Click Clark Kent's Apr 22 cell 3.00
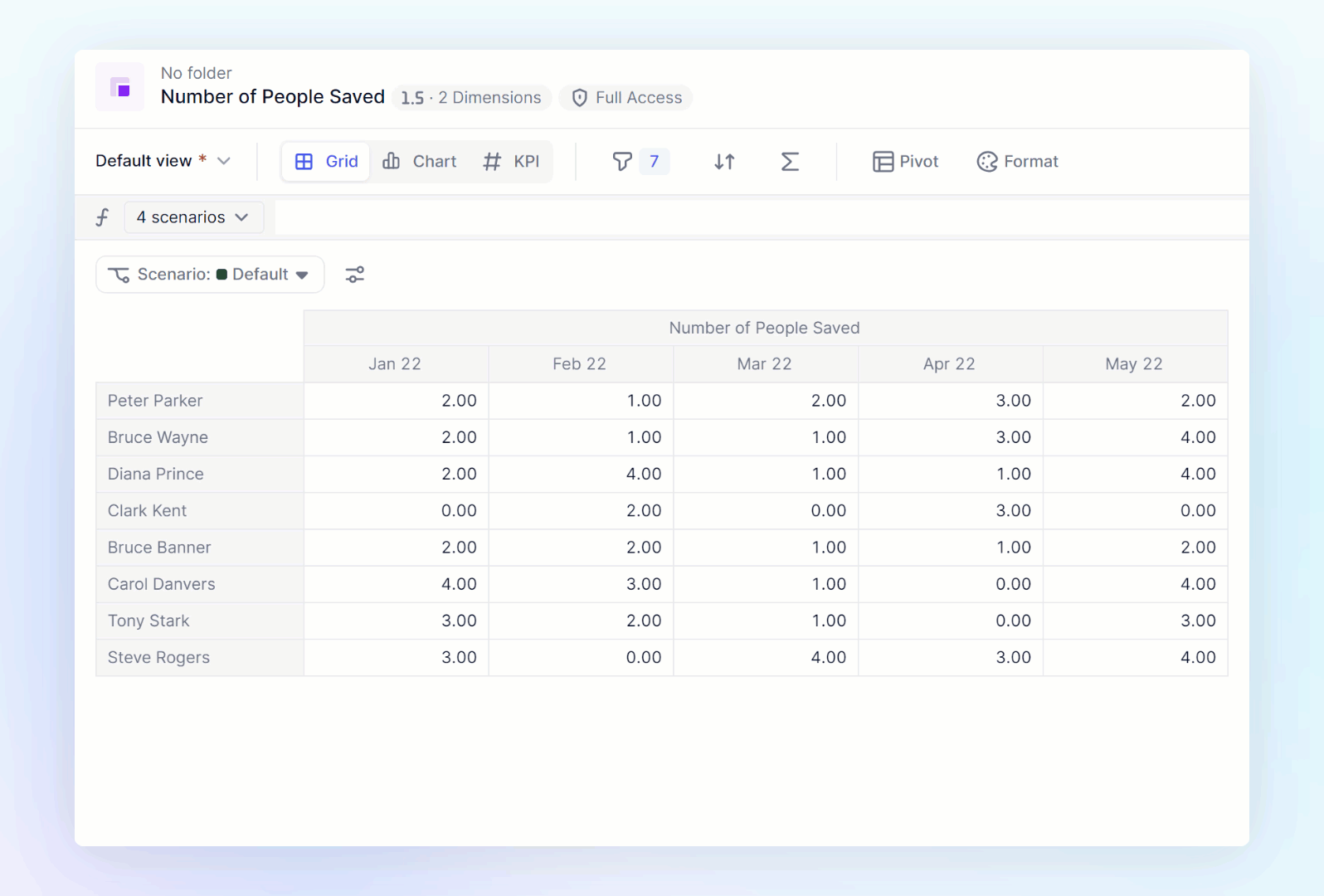 [x=951, y=511]
